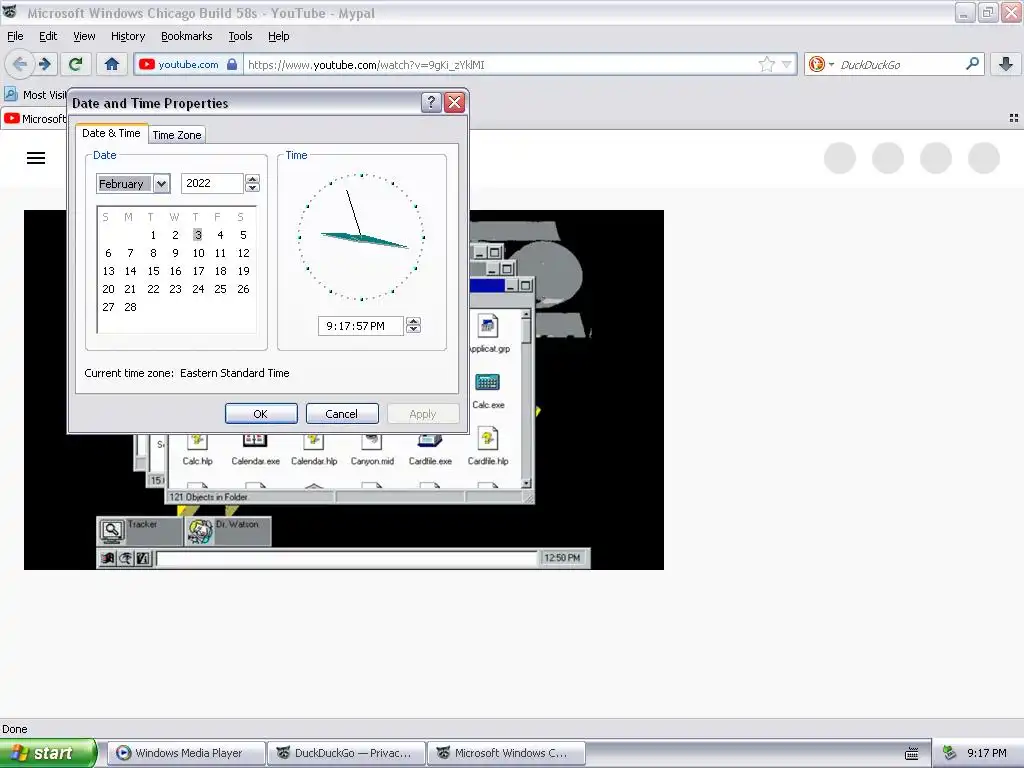Go back with the browser back arrow

pos(19,64)
